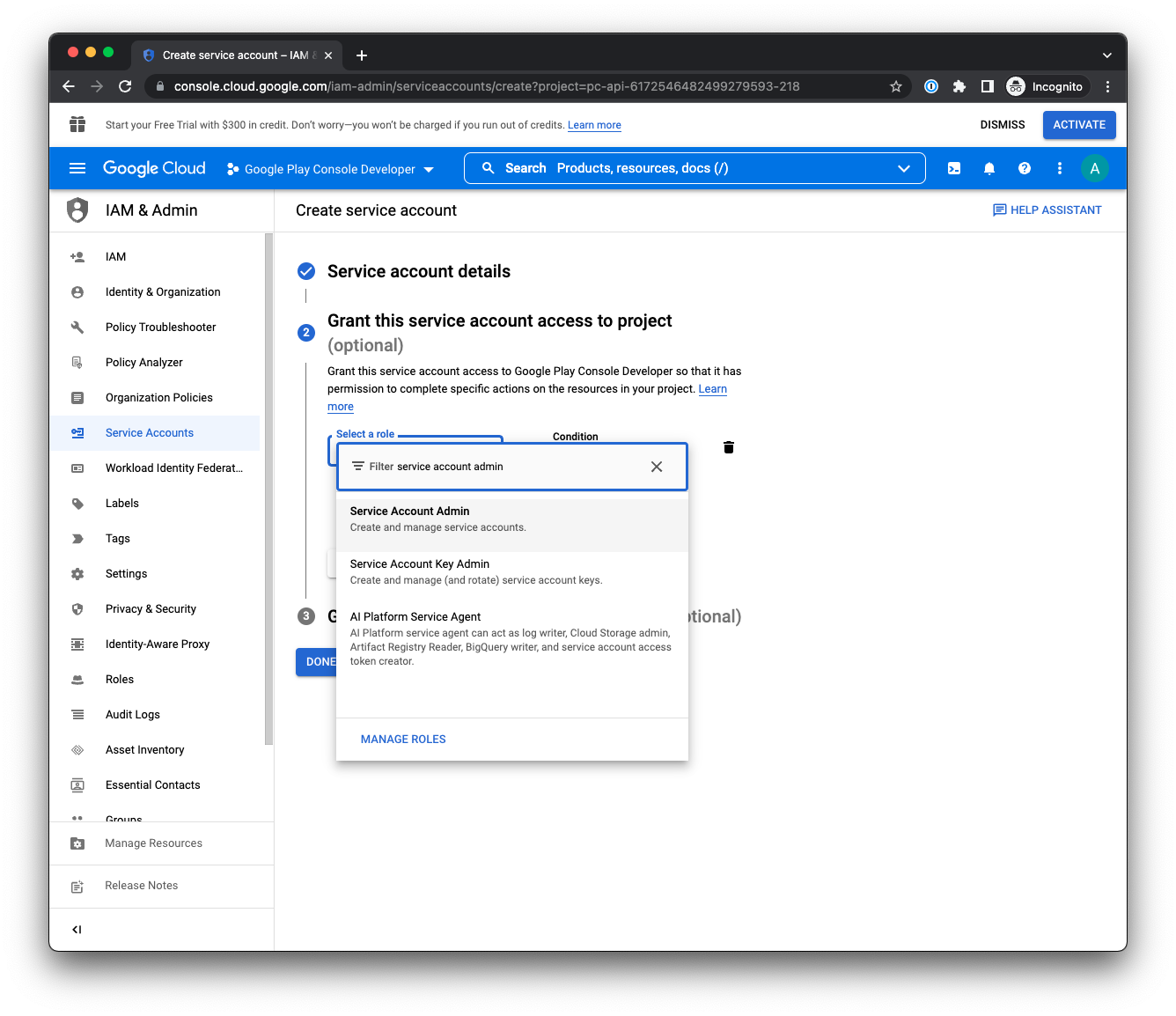The width and height of the screenshot is (1176, 1016).
Task: Click the Audit Logs list icon
Action: coord(77,715)
